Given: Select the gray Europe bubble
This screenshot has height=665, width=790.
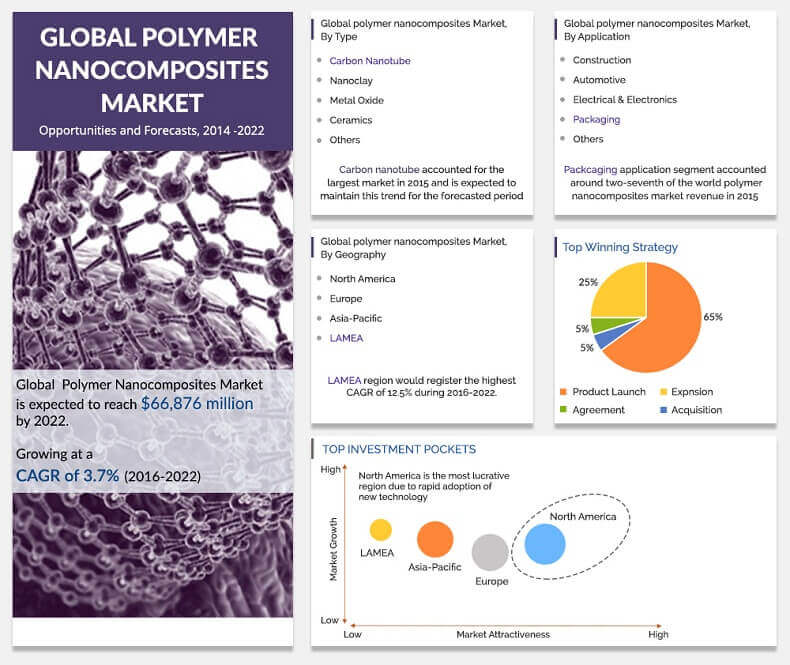Looking at the screenshot, I should 490,552.
